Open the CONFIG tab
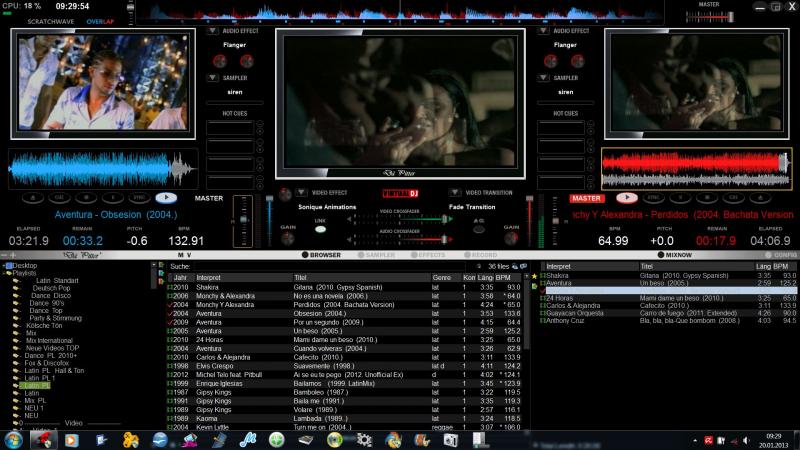This screenshot has height=450, width=800. coord(782,255)
